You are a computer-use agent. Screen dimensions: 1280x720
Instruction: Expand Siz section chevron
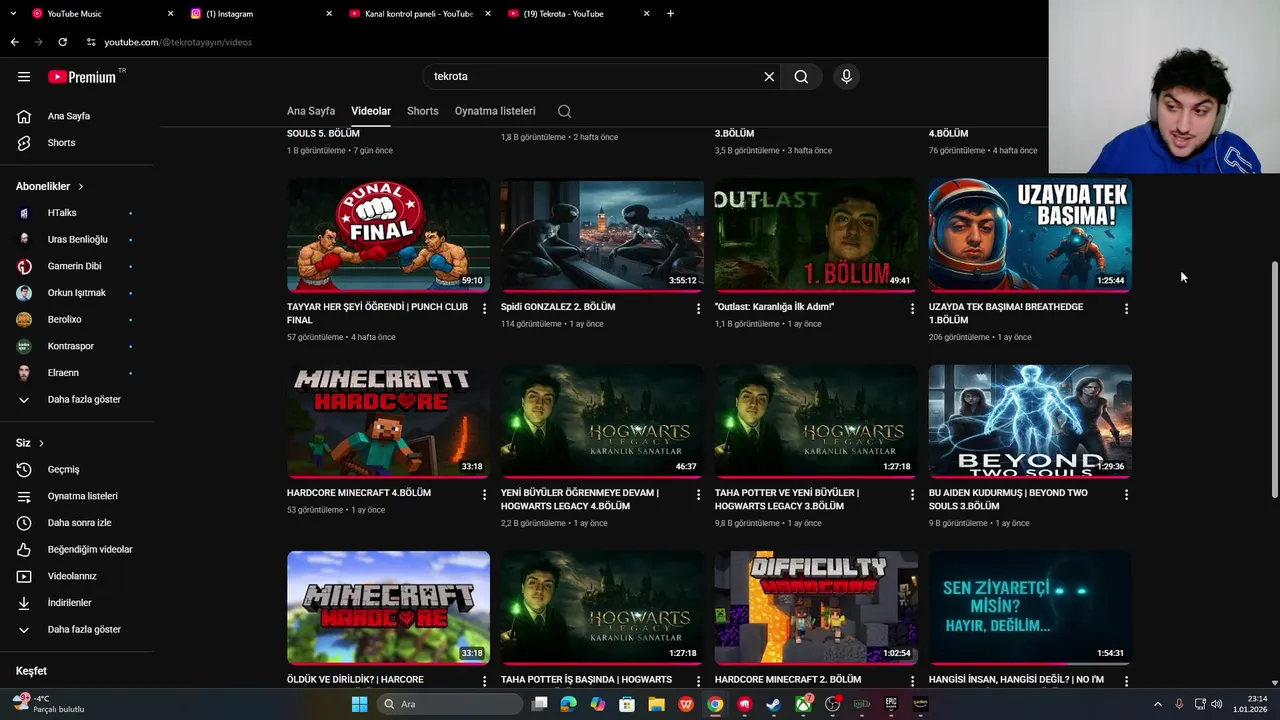tap(41, 443)
